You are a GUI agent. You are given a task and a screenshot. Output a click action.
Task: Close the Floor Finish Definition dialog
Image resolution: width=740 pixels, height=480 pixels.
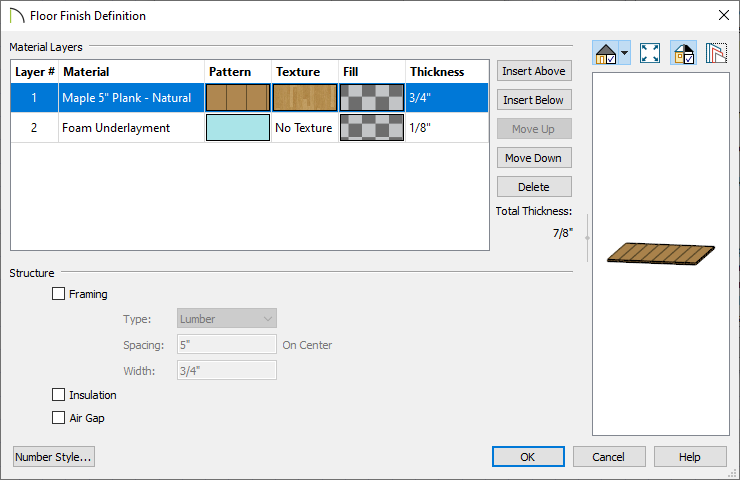723,15
